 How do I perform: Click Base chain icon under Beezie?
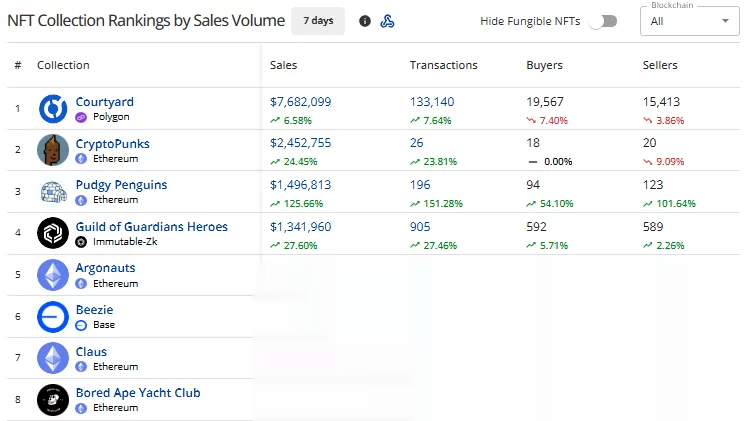click(x=81, y=325)
